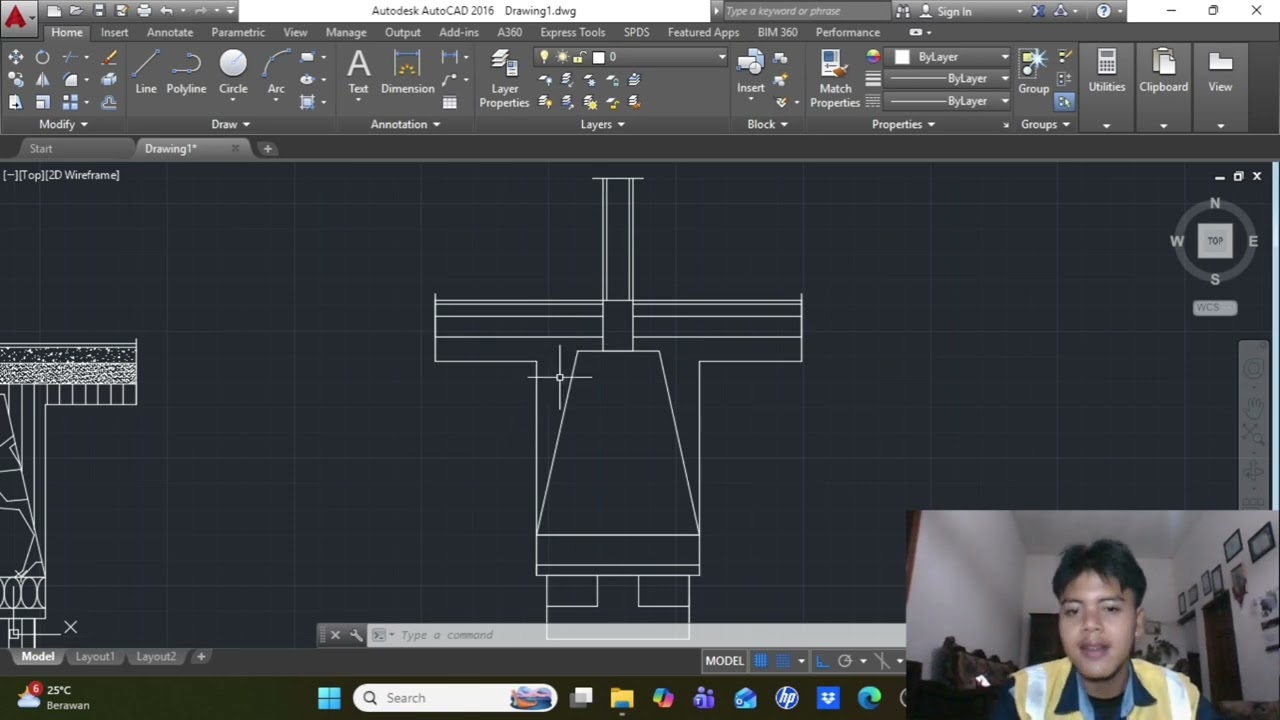Click the Stretch tool icon
The height and width of the screenshot is (720, 1280).
pos(16,102)
